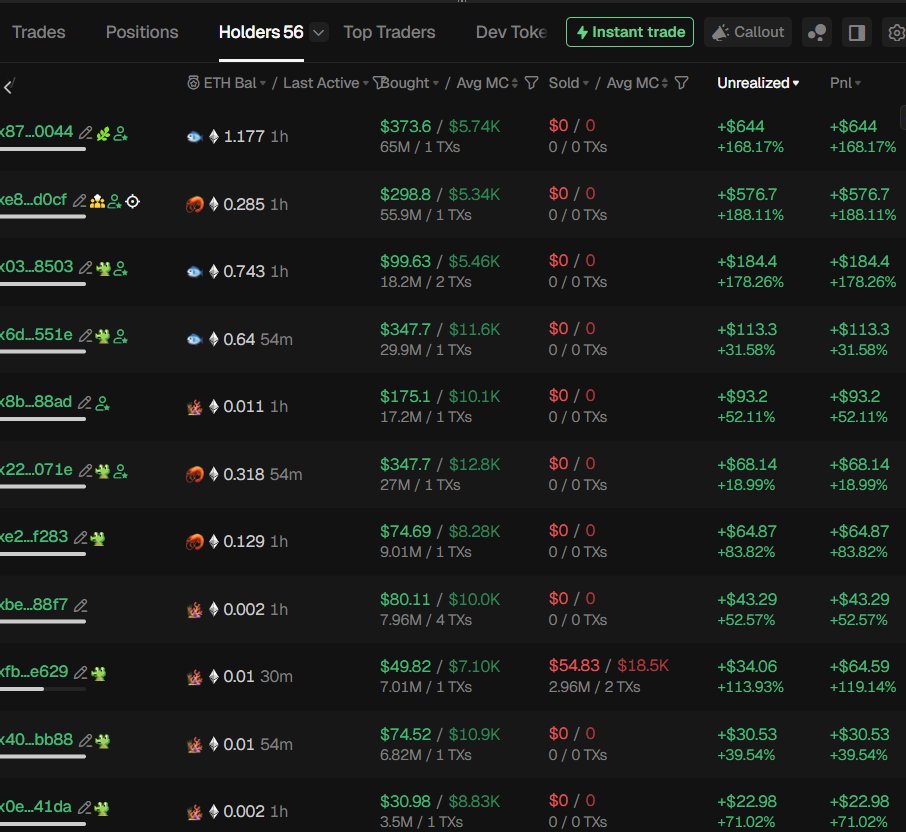Open settings gear at top right
Screen dimensions: 906x832
pos(896,32)
